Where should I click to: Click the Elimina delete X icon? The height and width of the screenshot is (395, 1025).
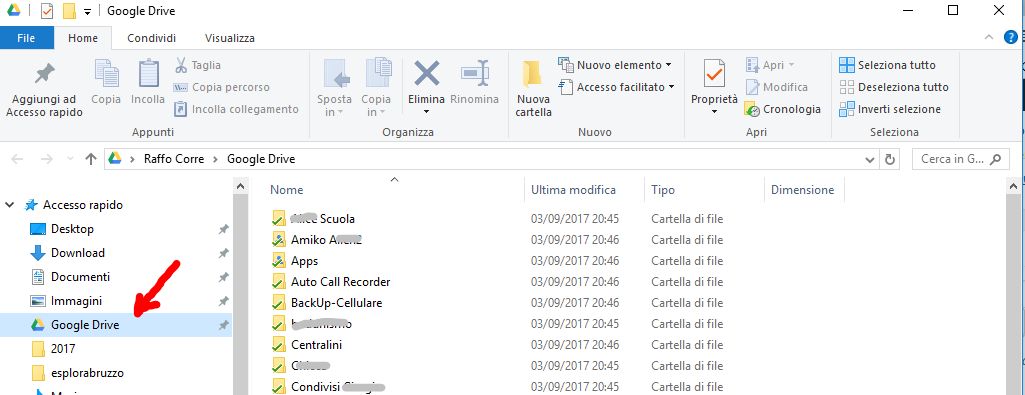point(426,73)
